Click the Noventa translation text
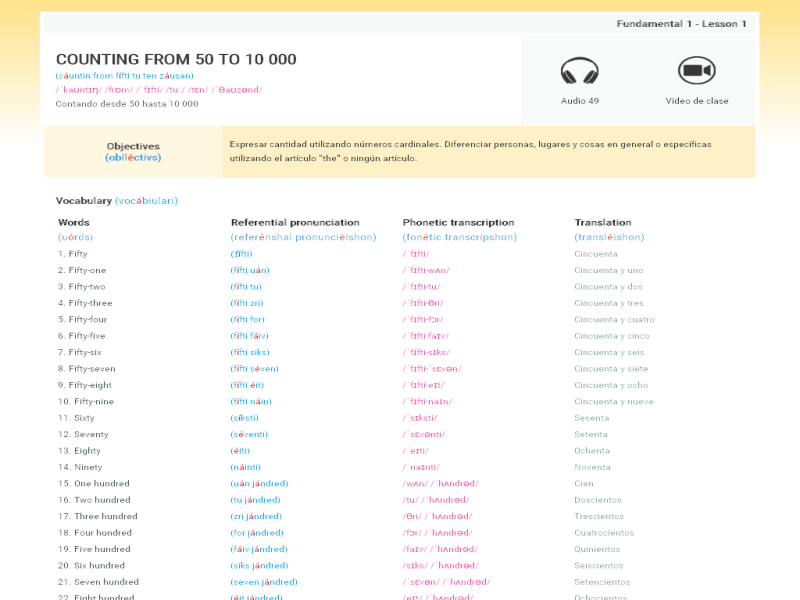This screenshot has width=800, height=600. (592, 467)
